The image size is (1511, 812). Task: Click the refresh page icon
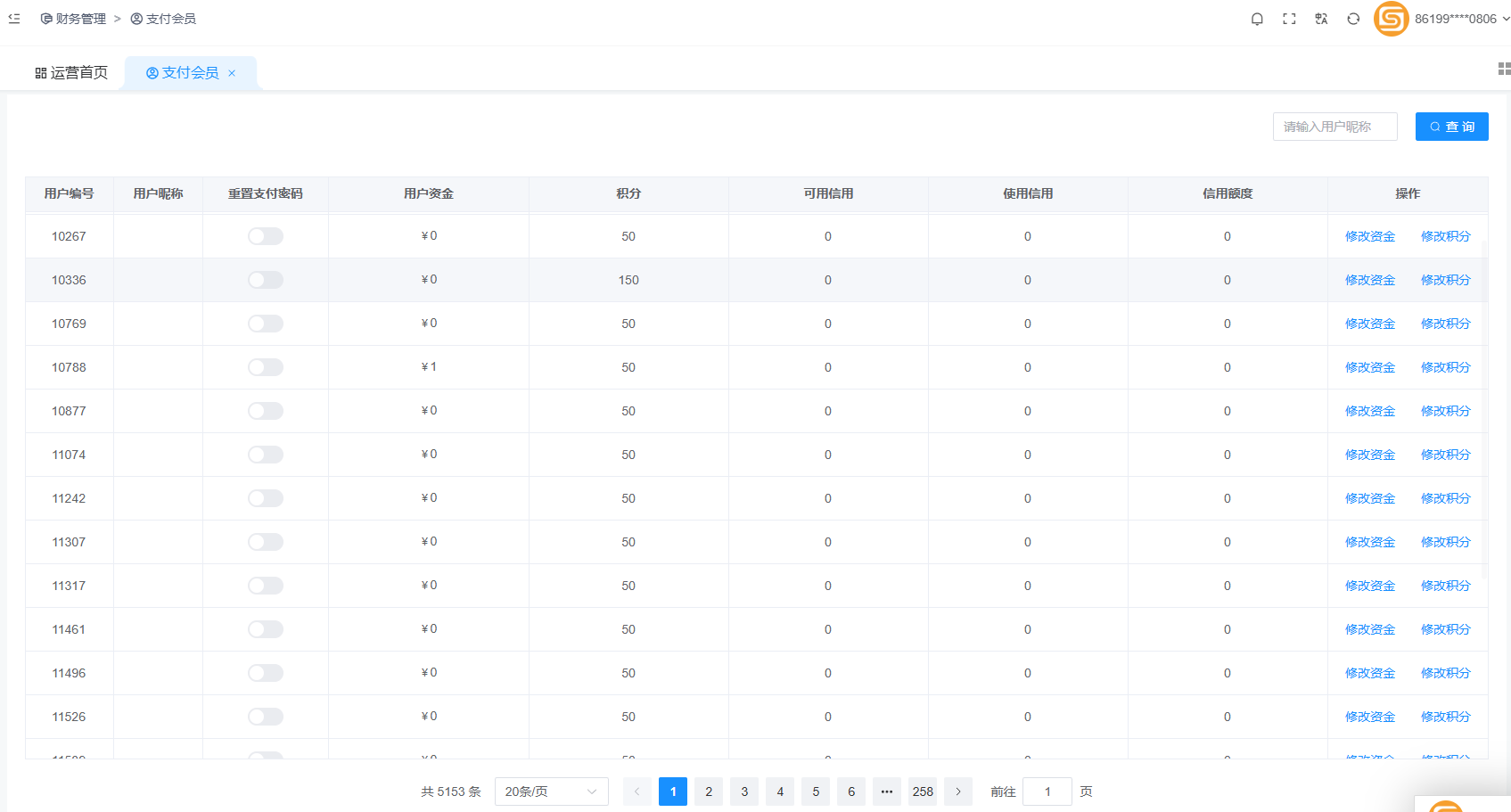coord(1353,19)
